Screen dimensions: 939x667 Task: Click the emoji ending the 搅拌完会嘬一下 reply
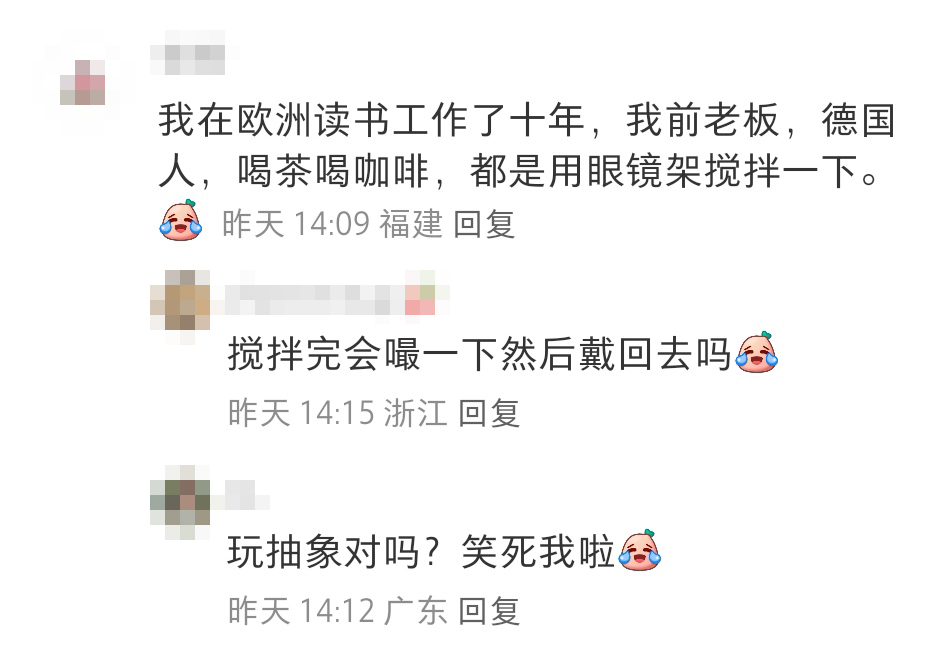(x=757, y=353)
